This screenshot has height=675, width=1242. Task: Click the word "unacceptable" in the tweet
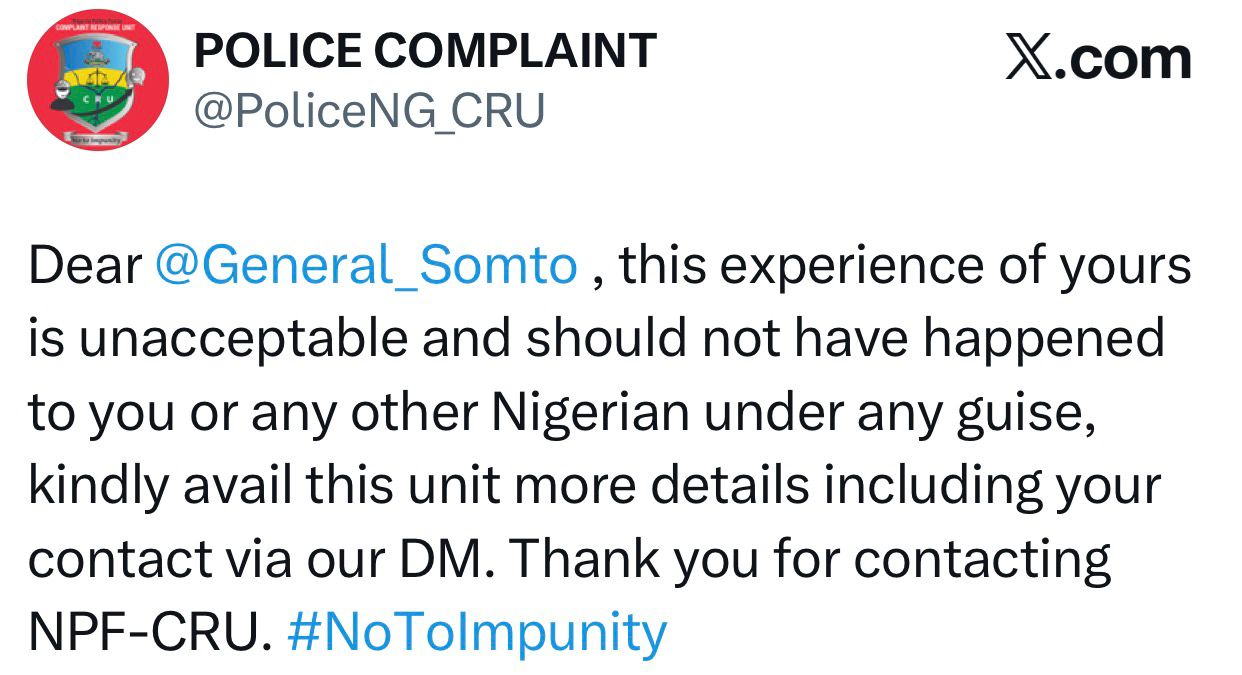(244, 339)
